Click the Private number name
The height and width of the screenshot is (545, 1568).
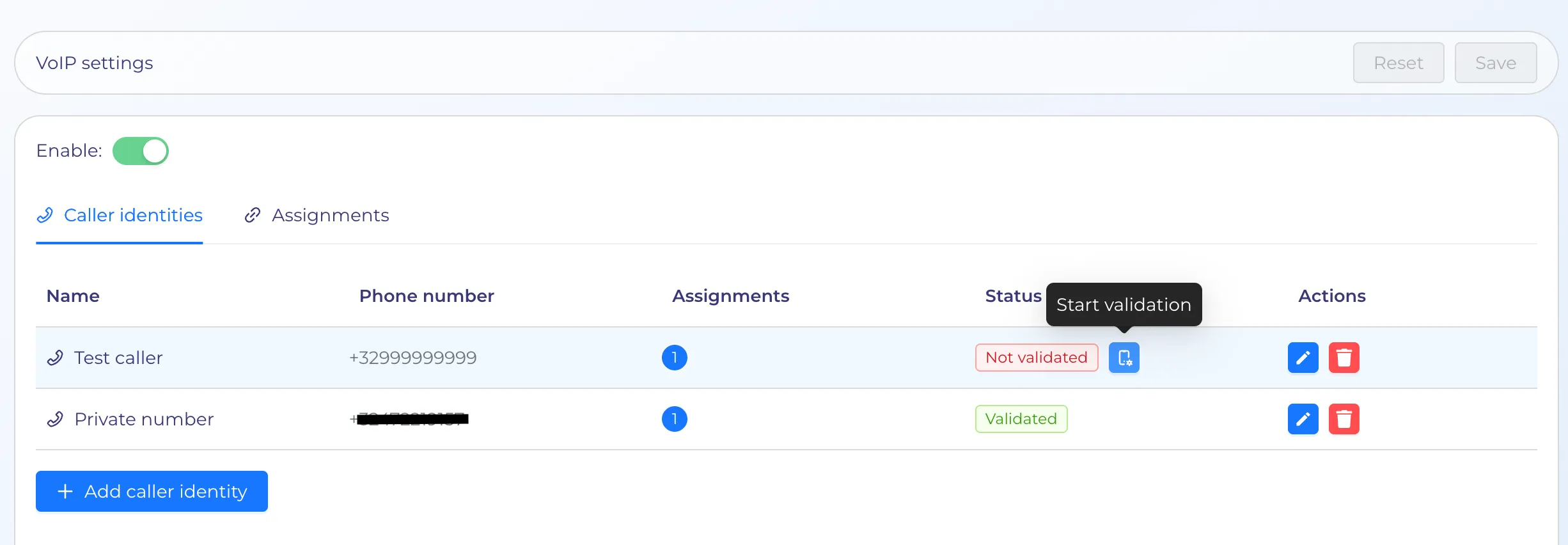click(144, 419)
